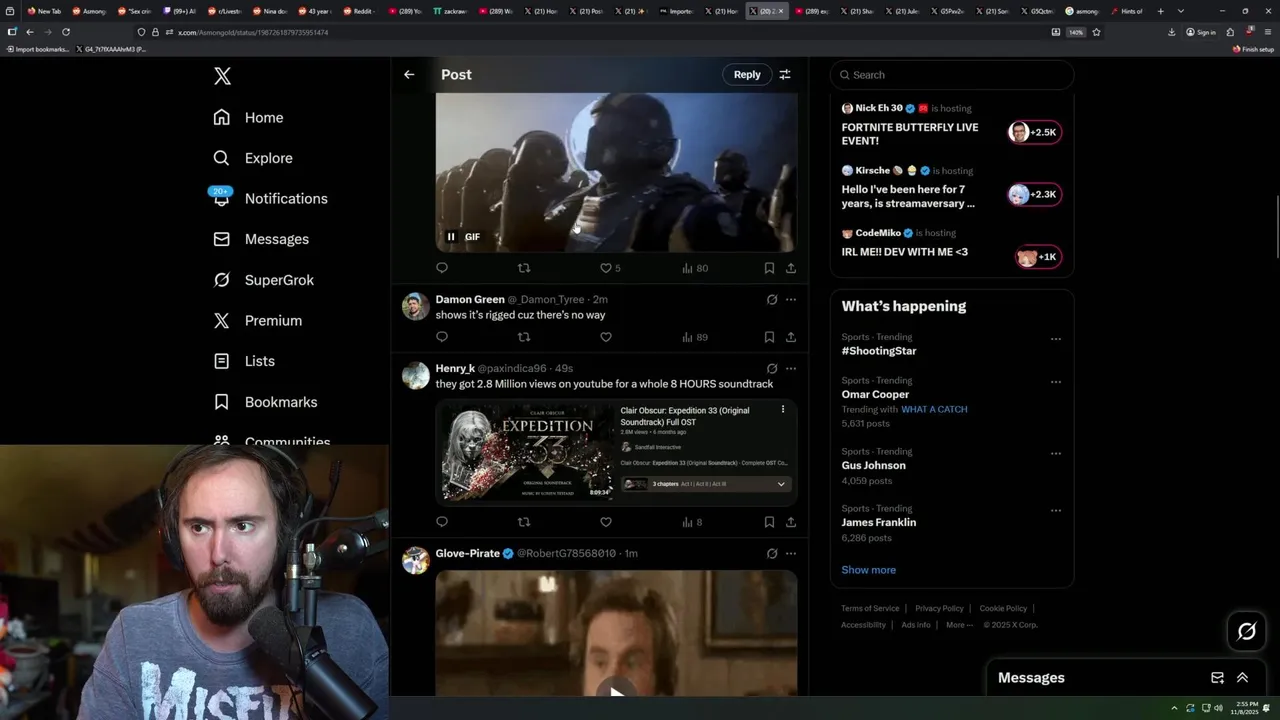Open Grok icon on Damon Green's reply
Screen dimensions: 1280x720
(x=772, y=299)
